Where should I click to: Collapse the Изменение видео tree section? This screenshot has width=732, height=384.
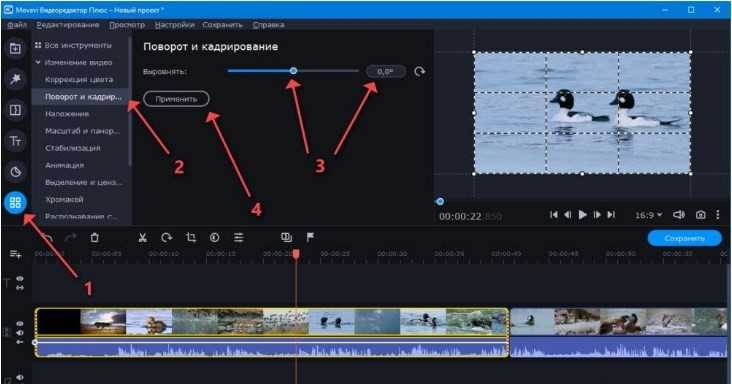coord(38,62)
